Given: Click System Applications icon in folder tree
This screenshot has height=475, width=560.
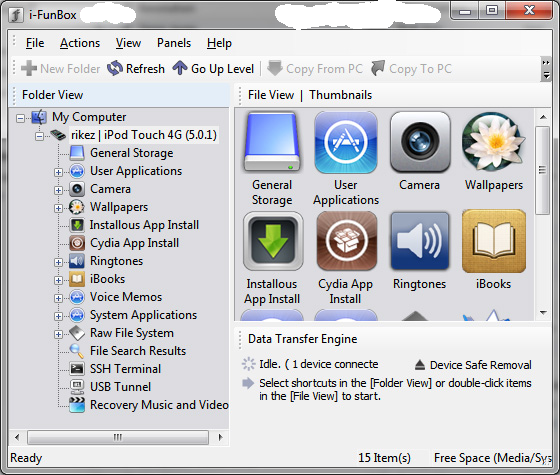Looking at the screenshot, I should point(77,315).
